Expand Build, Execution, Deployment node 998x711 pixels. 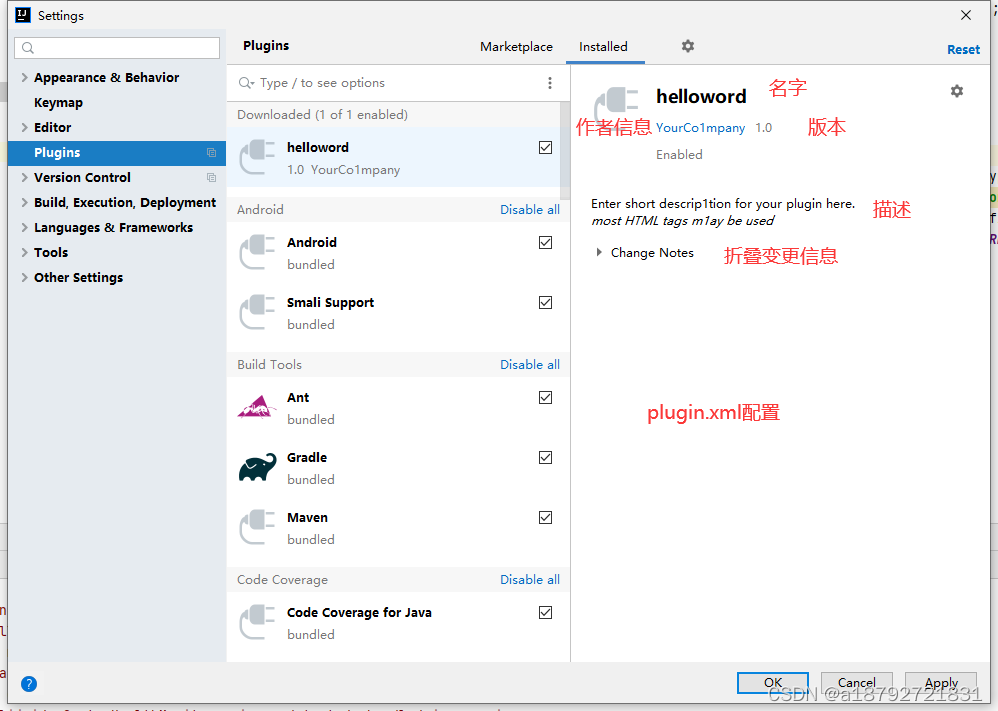click(24, 202)
